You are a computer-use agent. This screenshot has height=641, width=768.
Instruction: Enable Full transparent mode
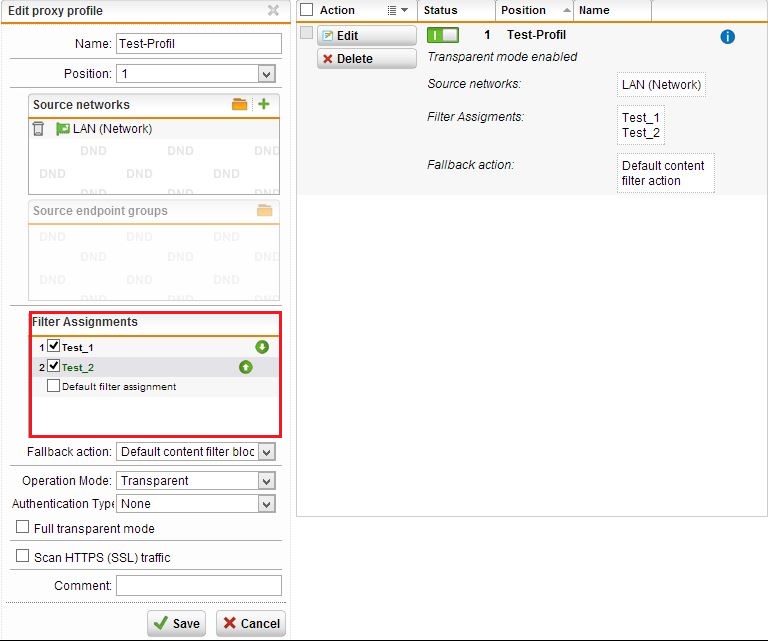click(x=23, y=527)
